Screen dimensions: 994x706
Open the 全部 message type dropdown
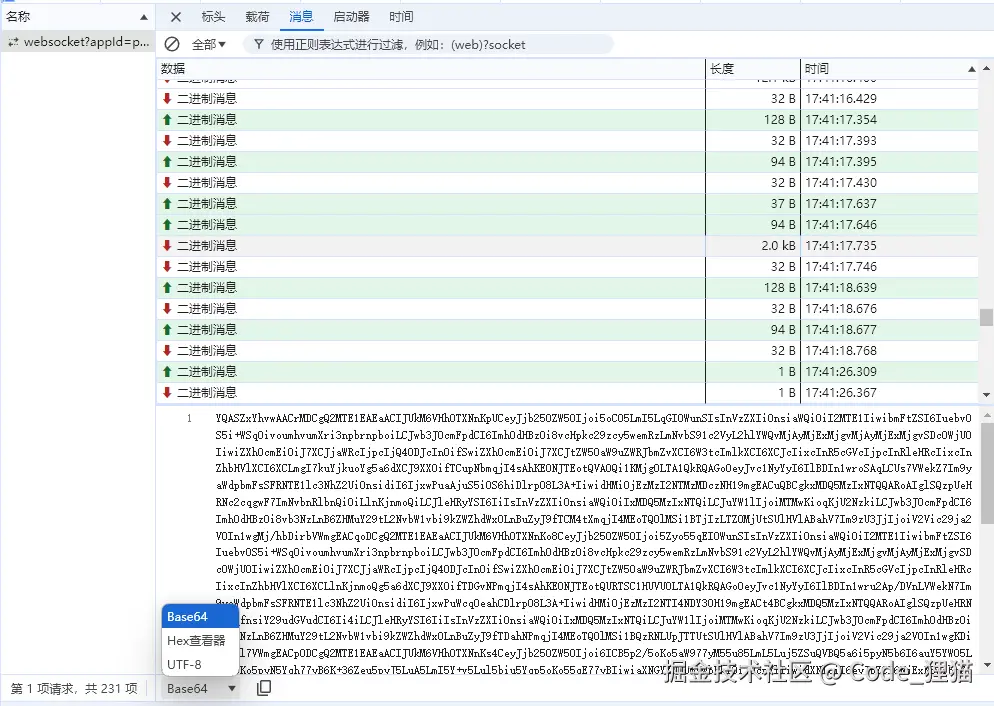(x=208, y=44)
